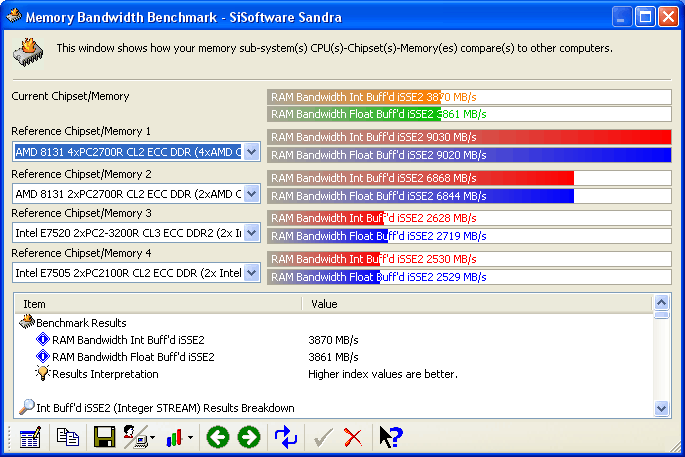The image size is (685, 457).
Task: Click the blue diamond icon for Int Buff'd
Action: [43, 339]
